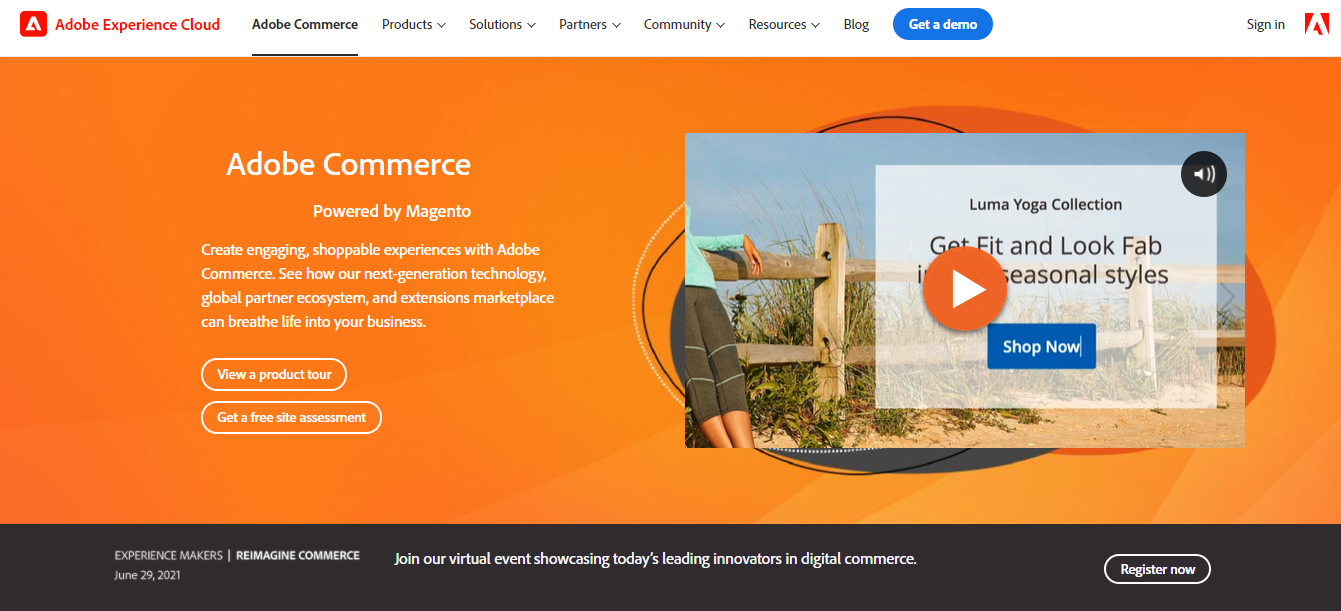
Task: Click the June 29, 2021 event date
Action: coord(148,575)
